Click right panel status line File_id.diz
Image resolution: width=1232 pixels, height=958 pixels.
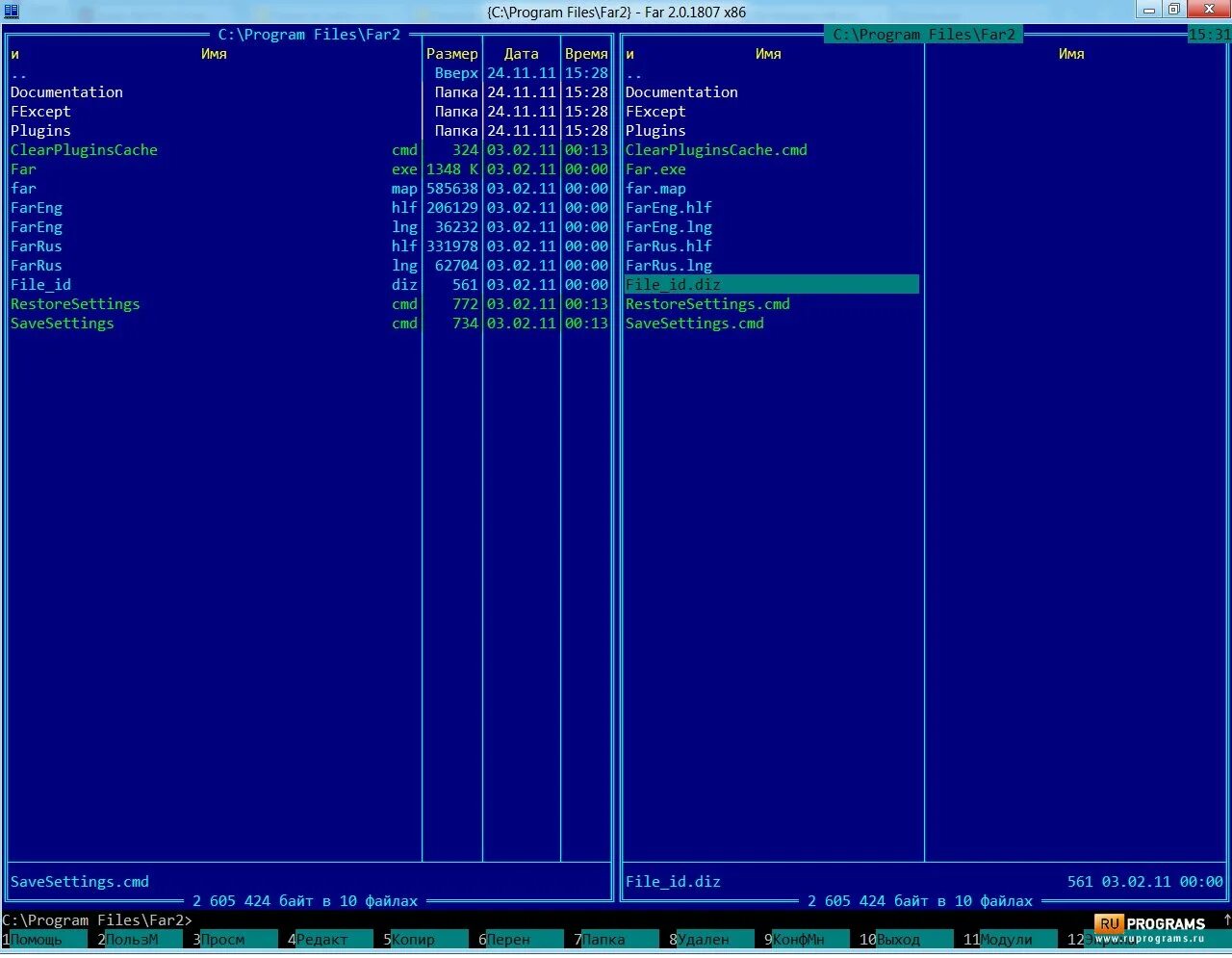(673, 882)
